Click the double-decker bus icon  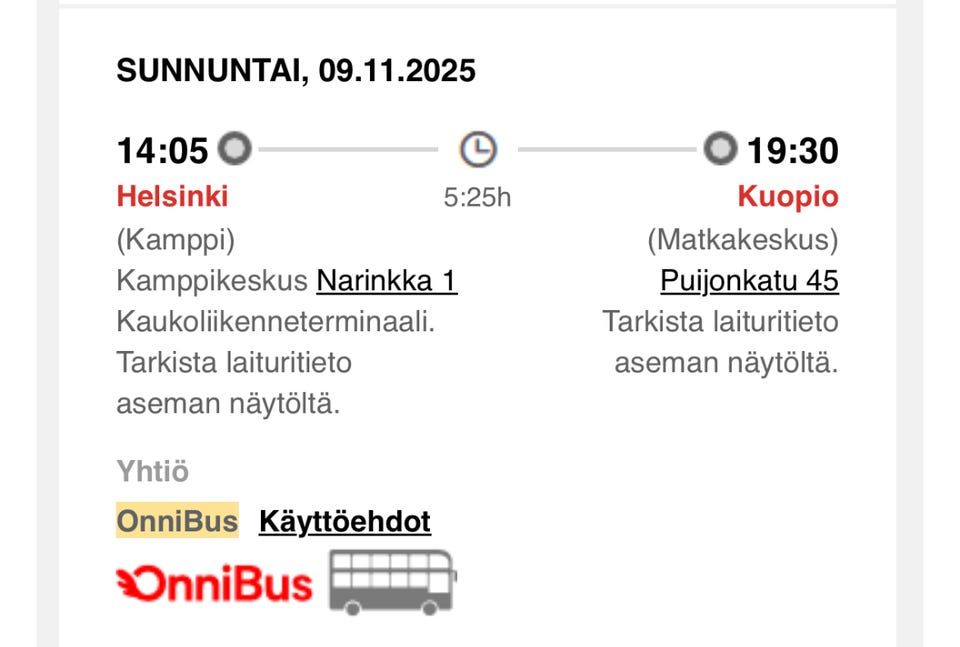pos(392,581)
